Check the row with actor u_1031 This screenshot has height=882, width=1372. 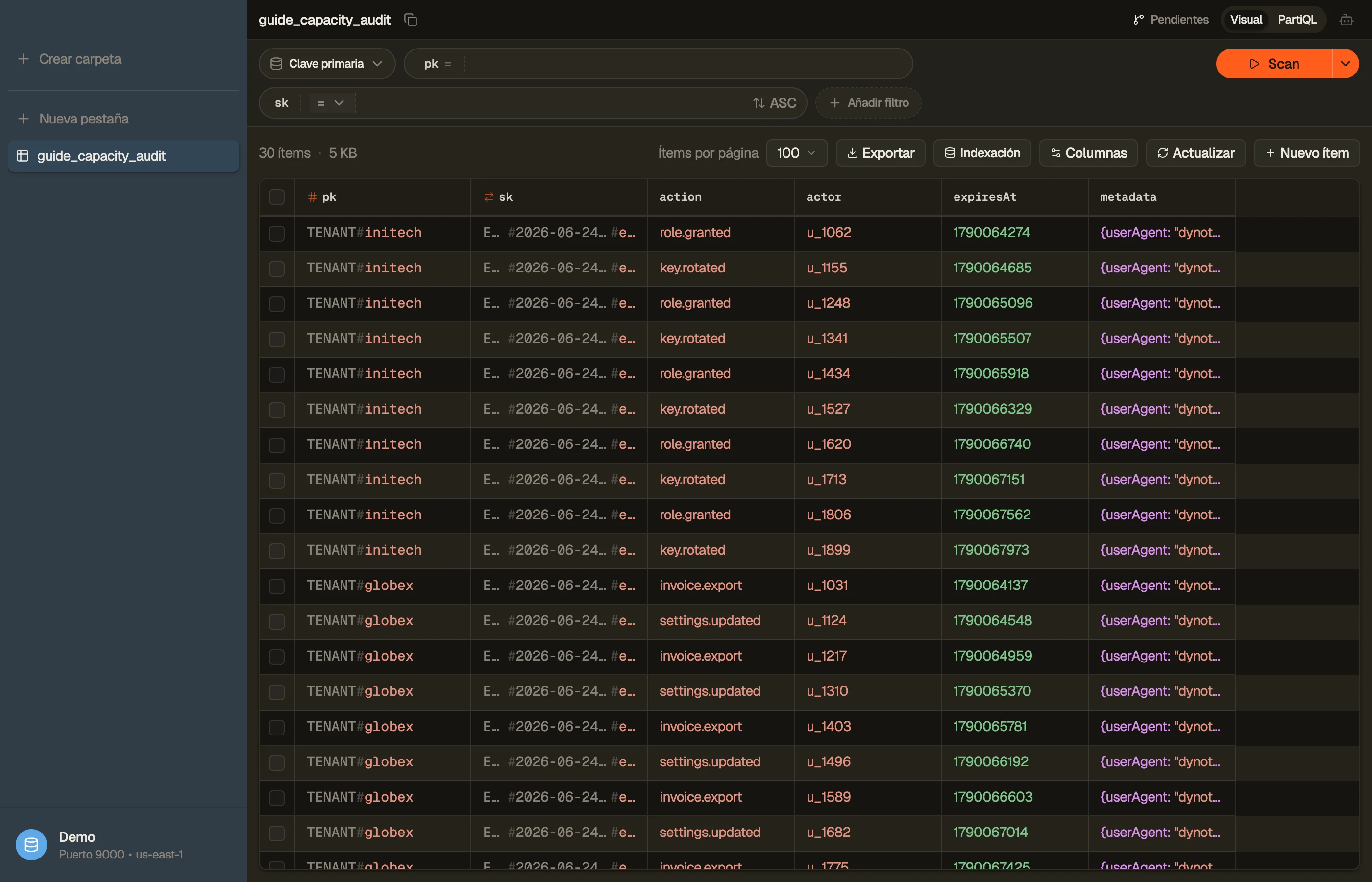pos(276,586)
